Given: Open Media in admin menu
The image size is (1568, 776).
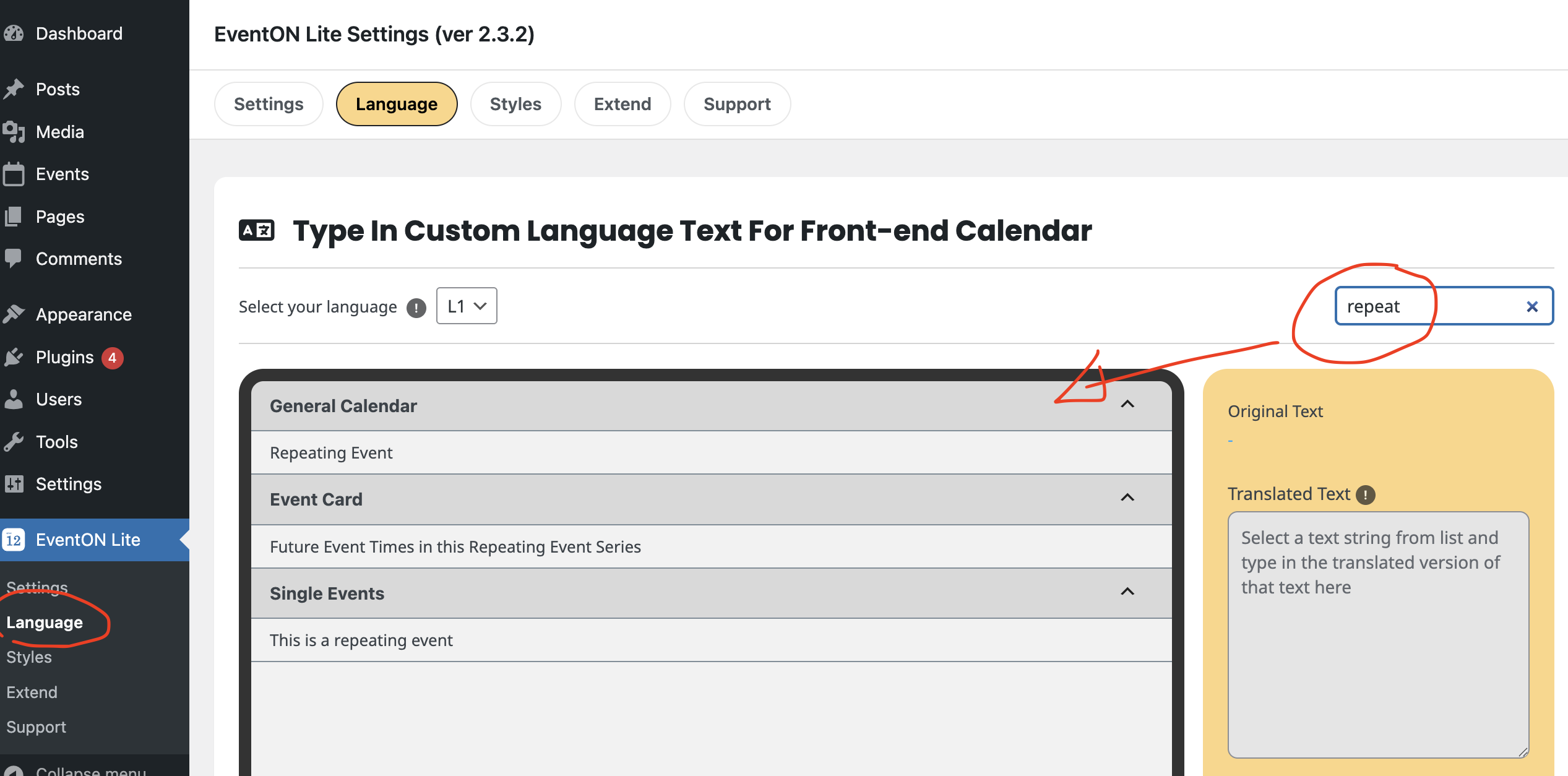Looking at the screenshot, I should [60, 132].
